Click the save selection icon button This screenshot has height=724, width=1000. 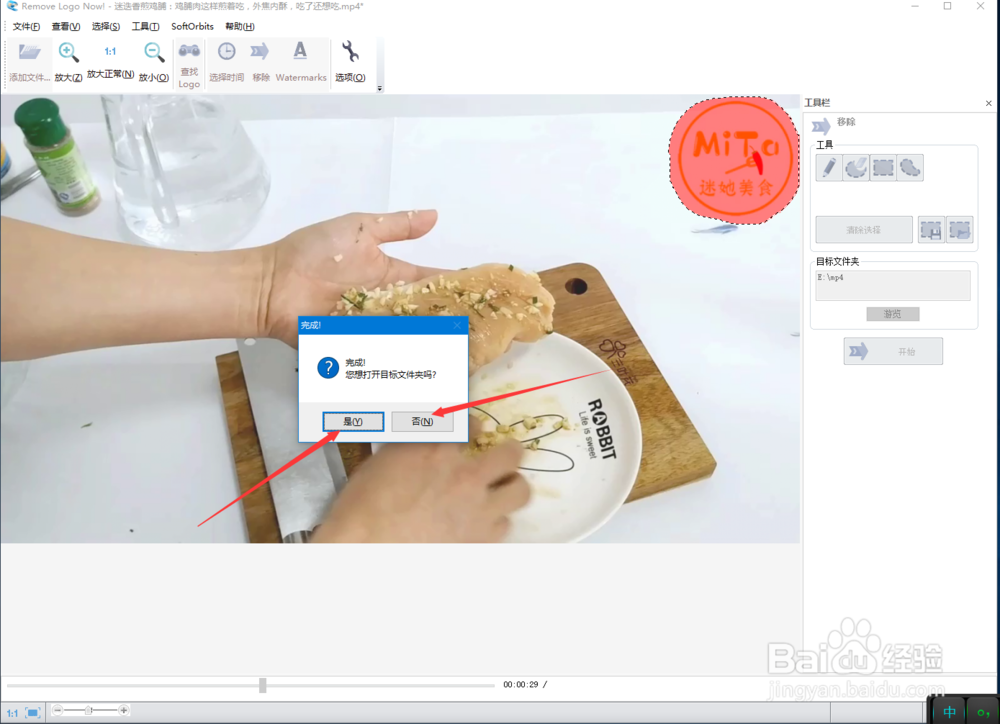tap(931, 230)
